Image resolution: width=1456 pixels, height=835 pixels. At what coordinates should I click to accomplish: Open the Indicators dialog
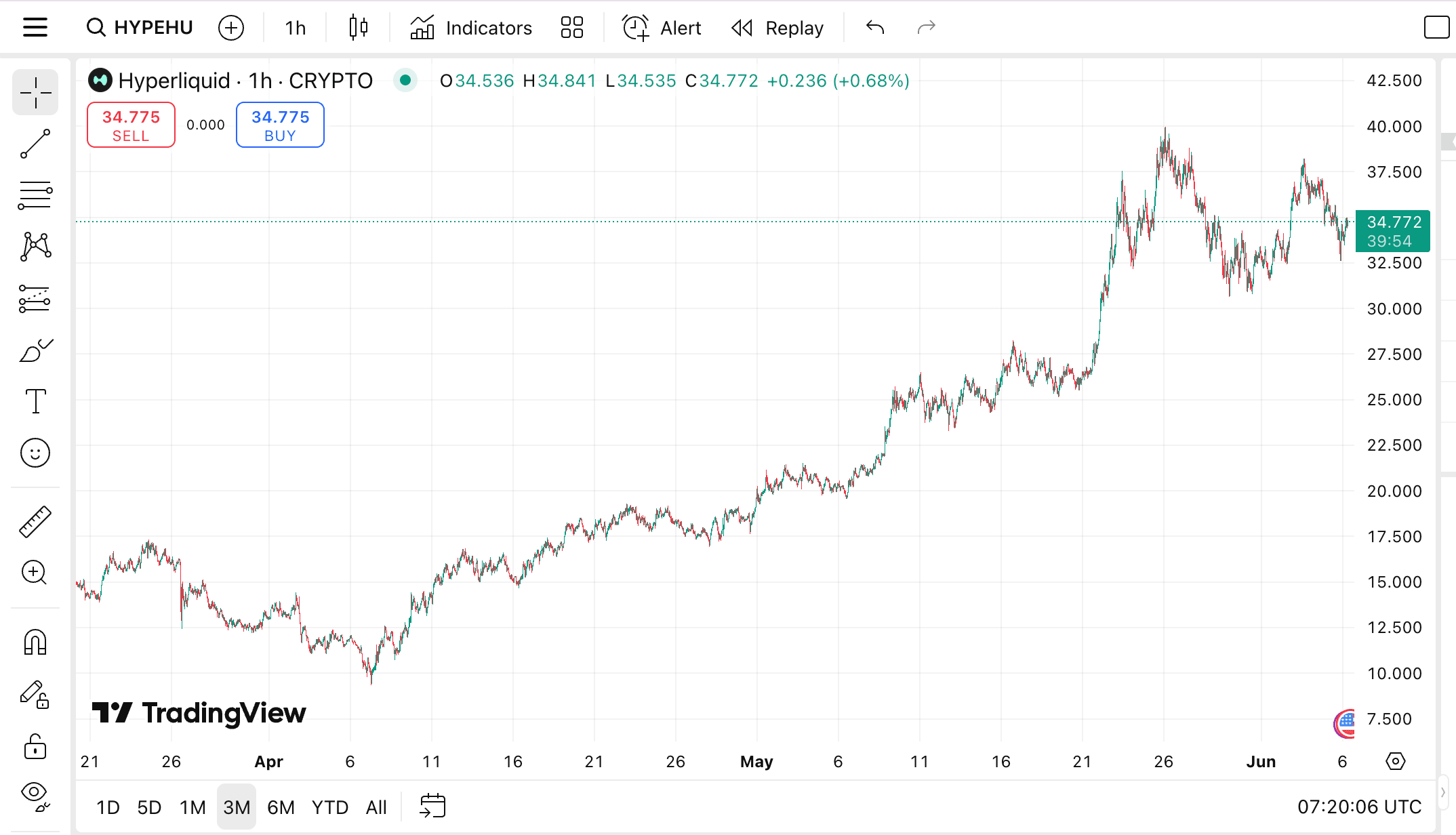471,28
